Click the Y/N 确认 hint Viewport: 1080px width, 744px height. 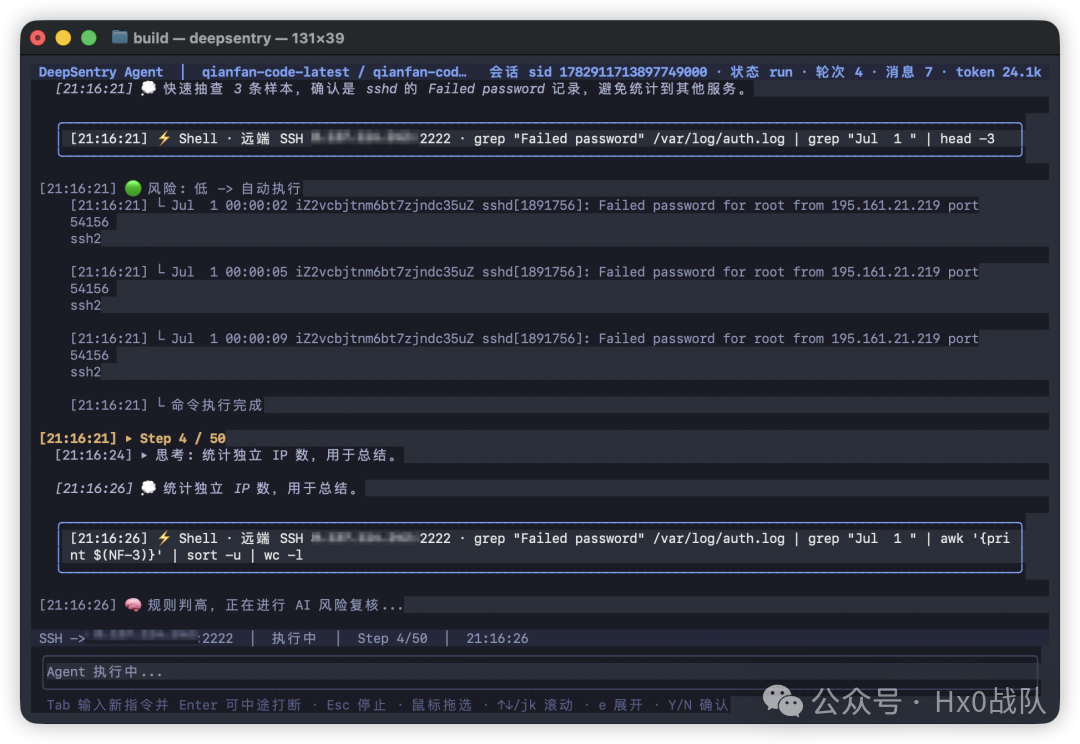698,705
